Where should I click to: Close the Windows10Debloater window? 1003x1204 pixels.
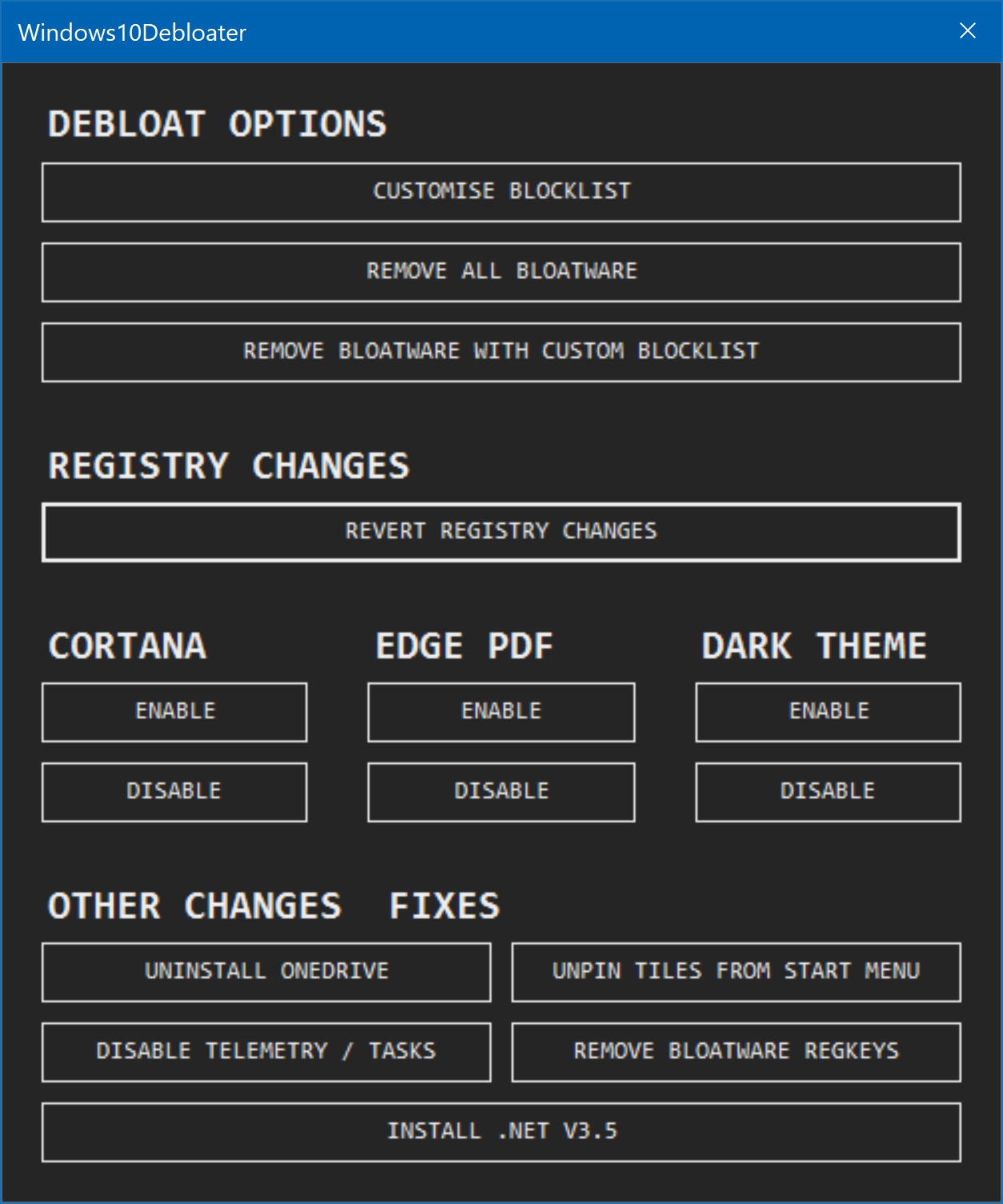(967, 31)
